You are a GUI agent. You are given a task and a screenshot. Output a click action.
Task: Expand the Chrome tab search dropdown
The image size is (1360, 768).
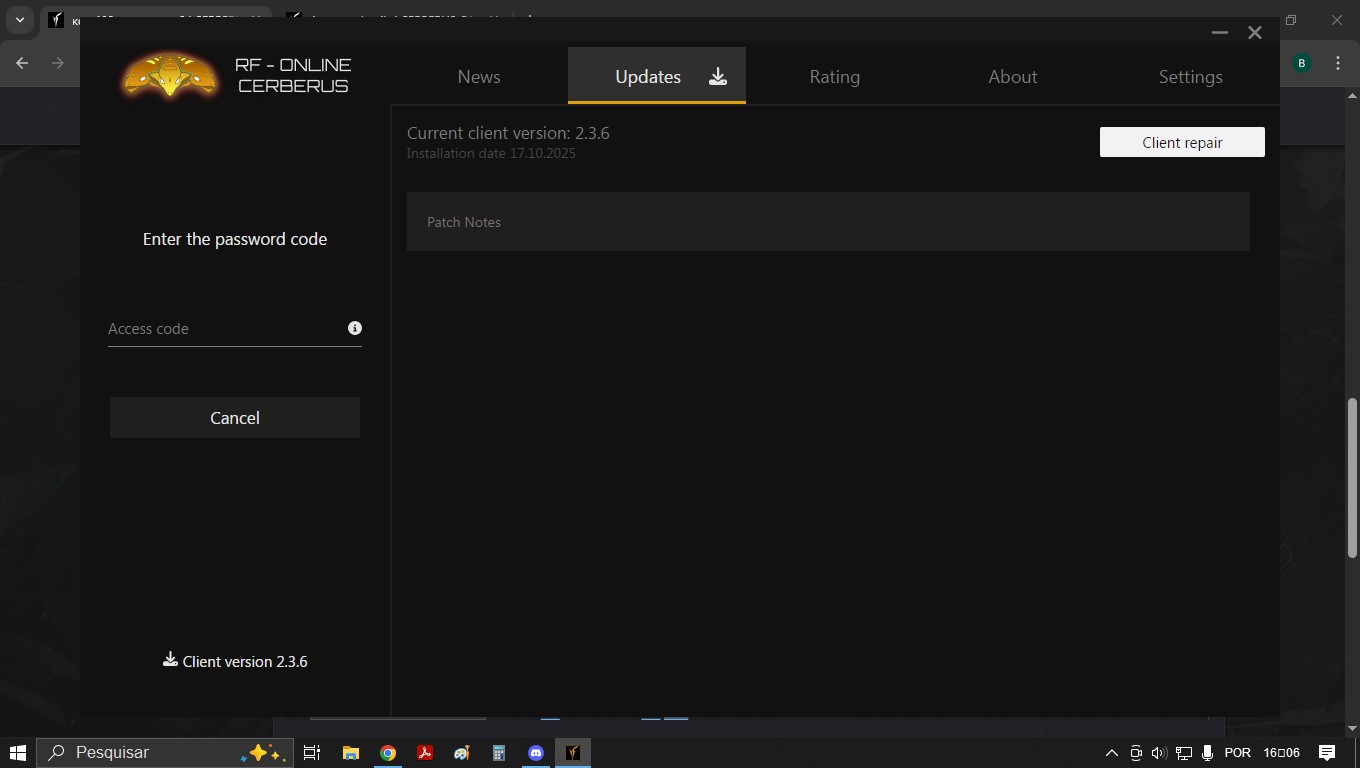[19, 20]
